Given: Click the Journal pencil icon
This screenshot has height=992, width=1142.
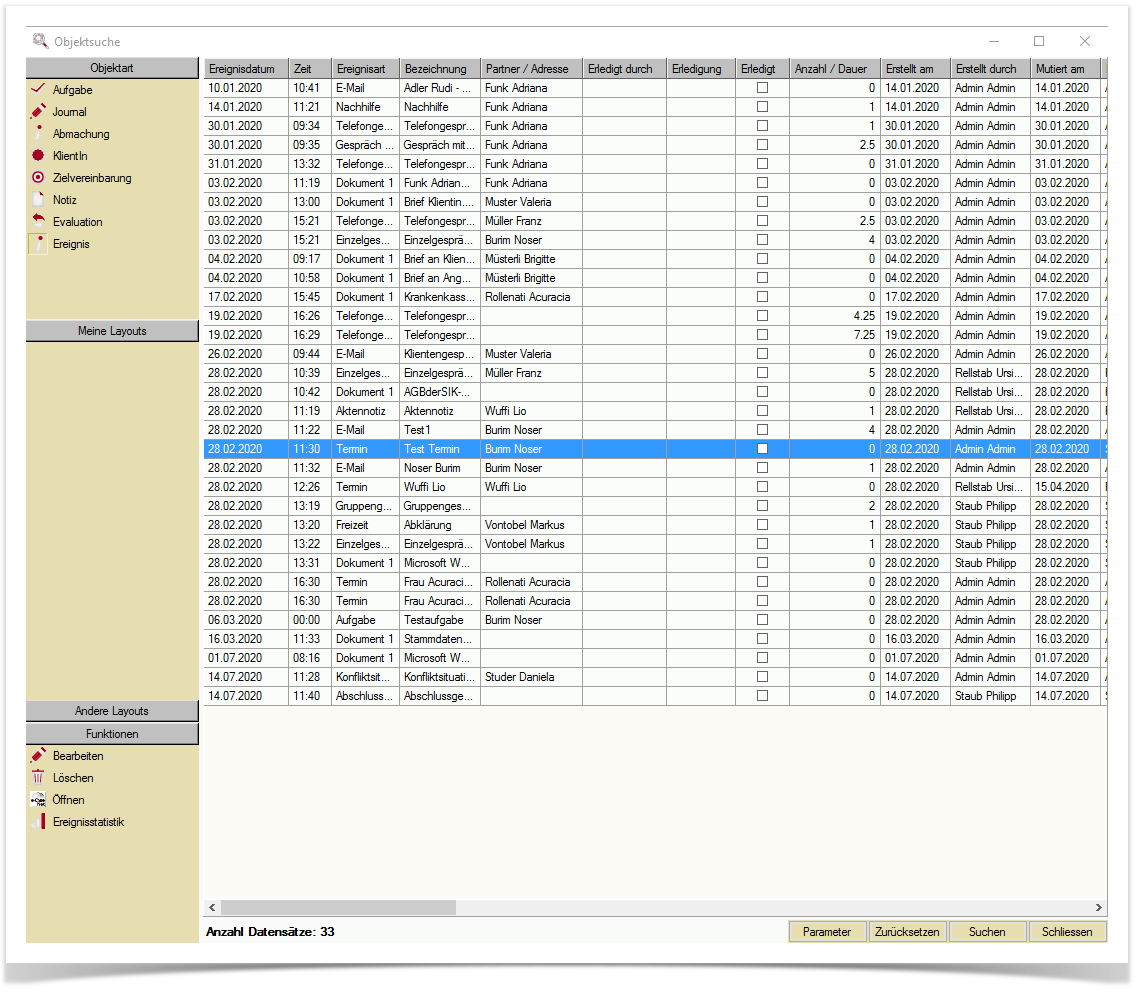Looking at the screenshot, I should (39, 111).
